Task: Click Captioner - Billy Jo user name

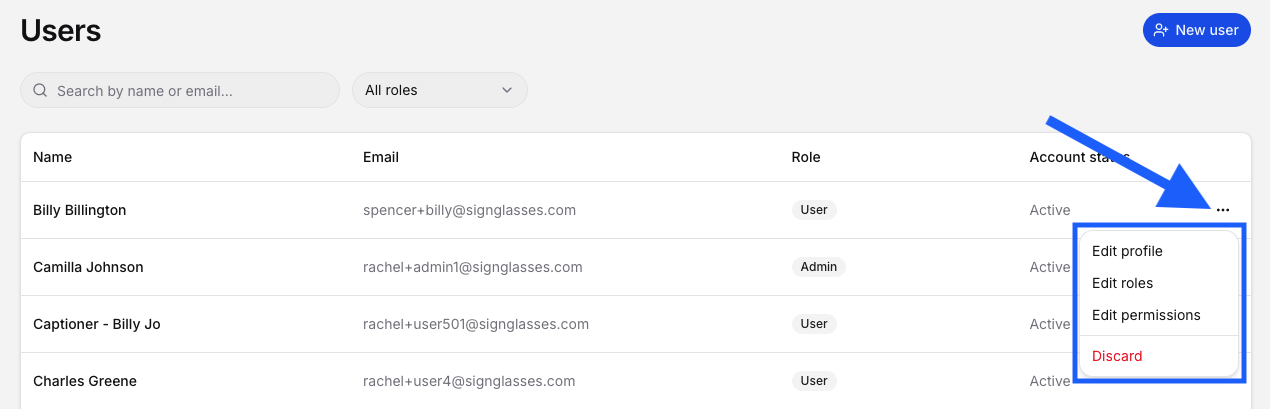Action: tap(97, 324)
